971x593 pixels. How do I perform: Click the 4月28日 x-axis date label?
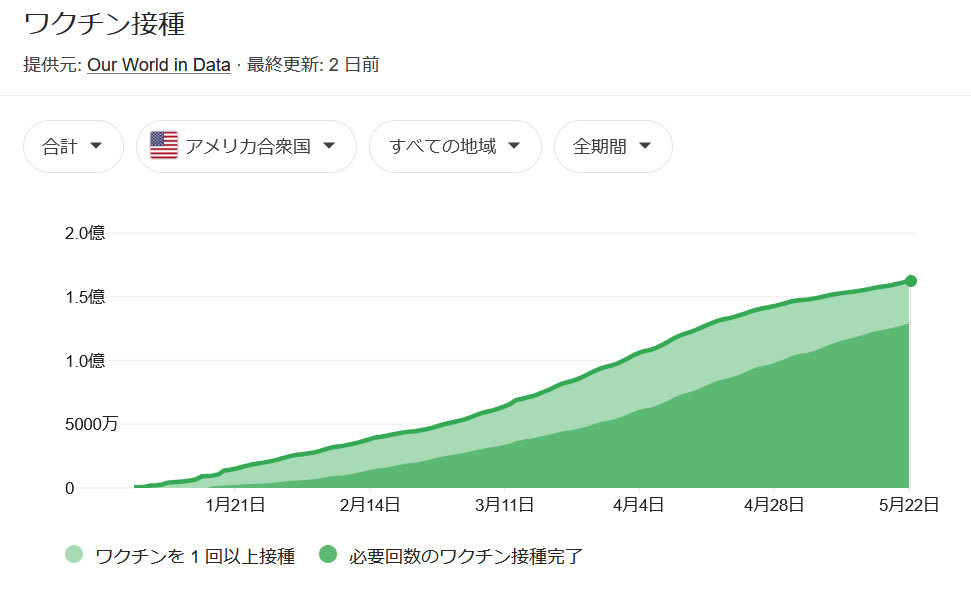coord(774,504)
